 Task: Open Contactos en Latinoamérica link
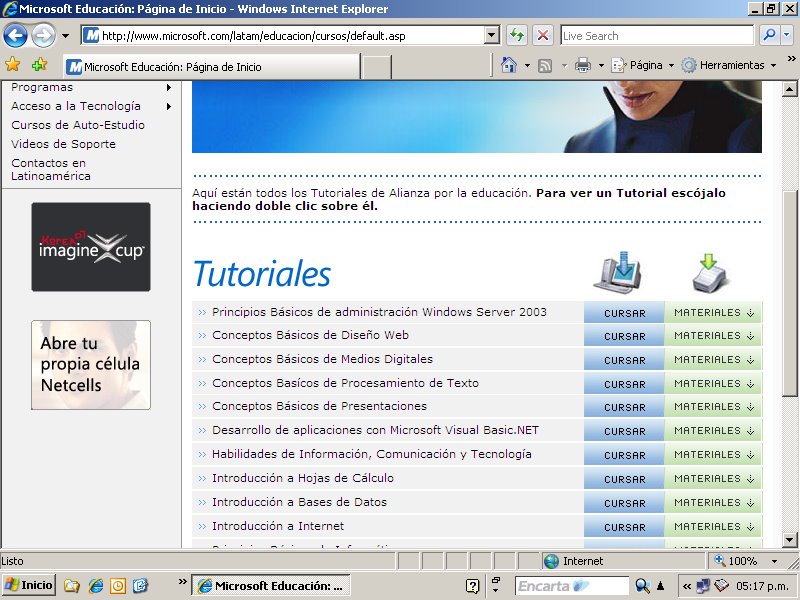point(51,169)
